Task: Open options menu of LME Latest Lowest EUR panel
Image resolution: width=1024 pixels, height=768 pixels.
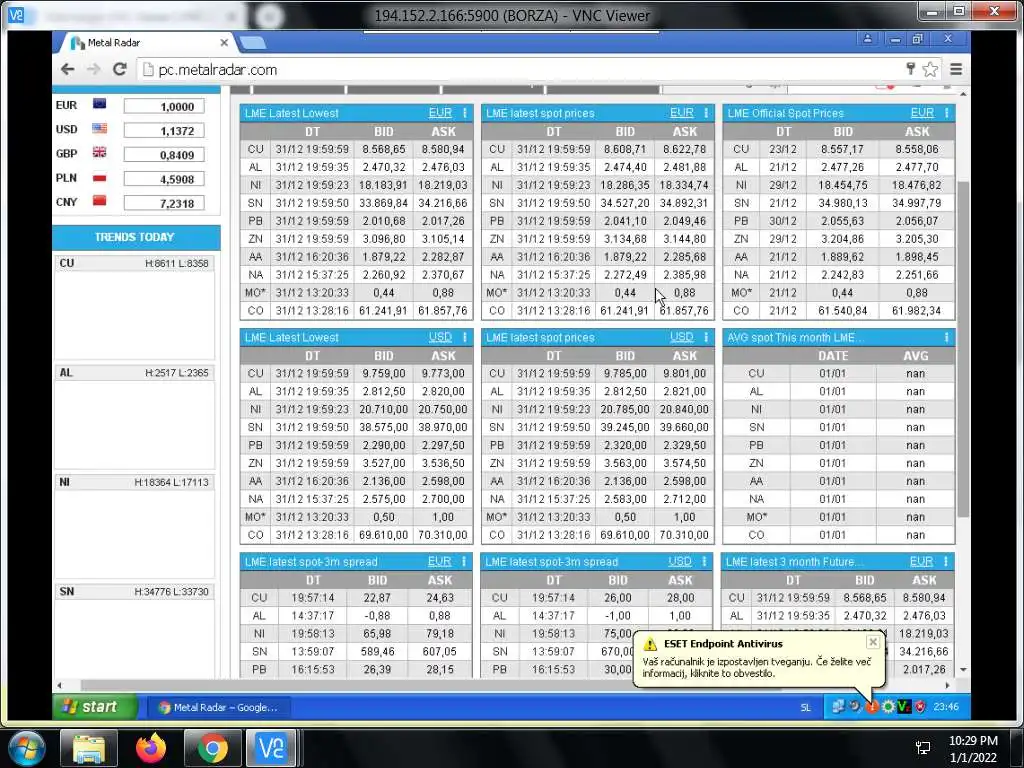Action: coord(465,113)
